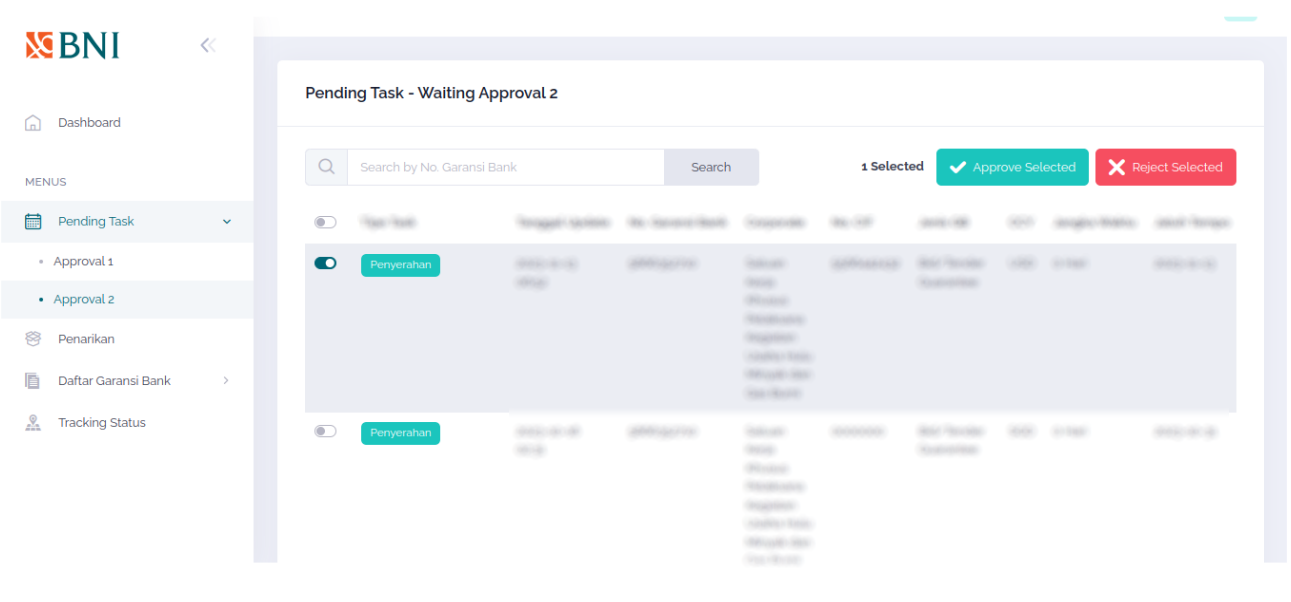Click the Dashboard home icon
This screenshot has width=1291, height=602.
click(33, 123)
